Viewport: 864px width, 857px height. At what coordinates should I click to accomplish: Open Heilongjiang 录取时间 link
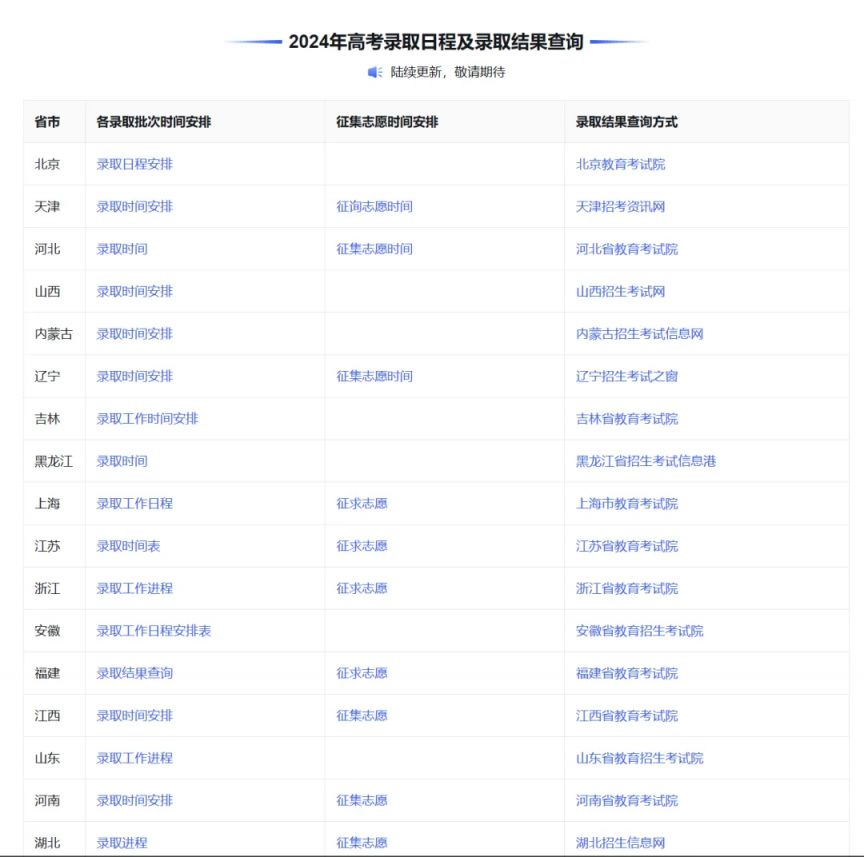122,461
